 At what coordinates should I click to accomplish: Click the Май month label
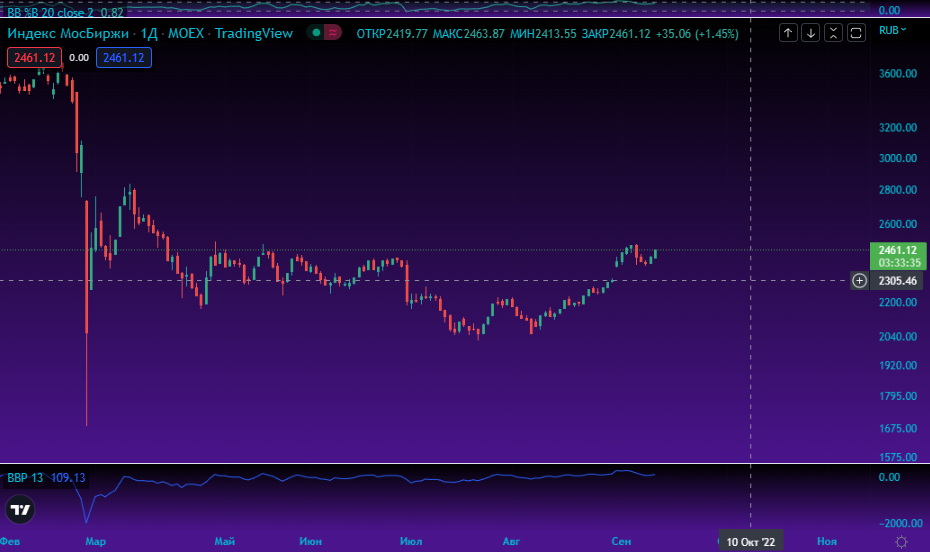225,541
